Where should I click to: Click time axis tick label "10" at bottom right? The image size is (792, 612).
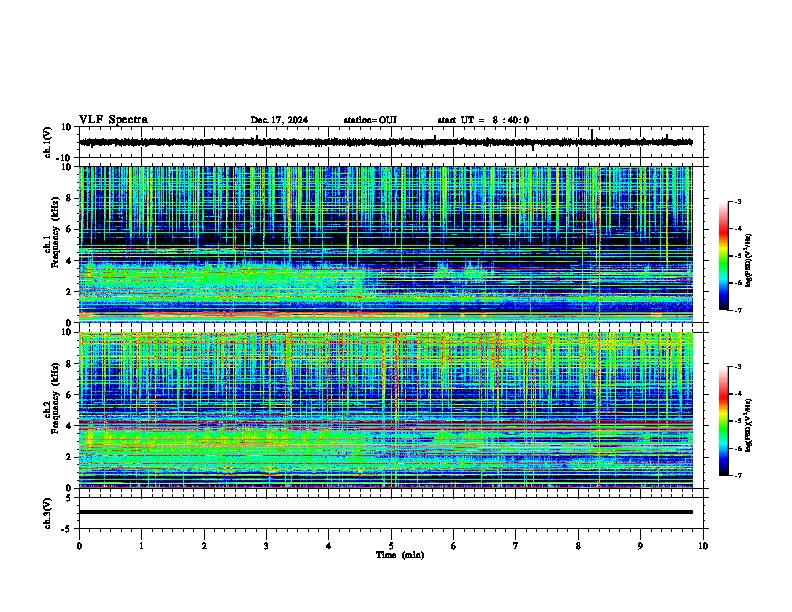click(703, 546)
